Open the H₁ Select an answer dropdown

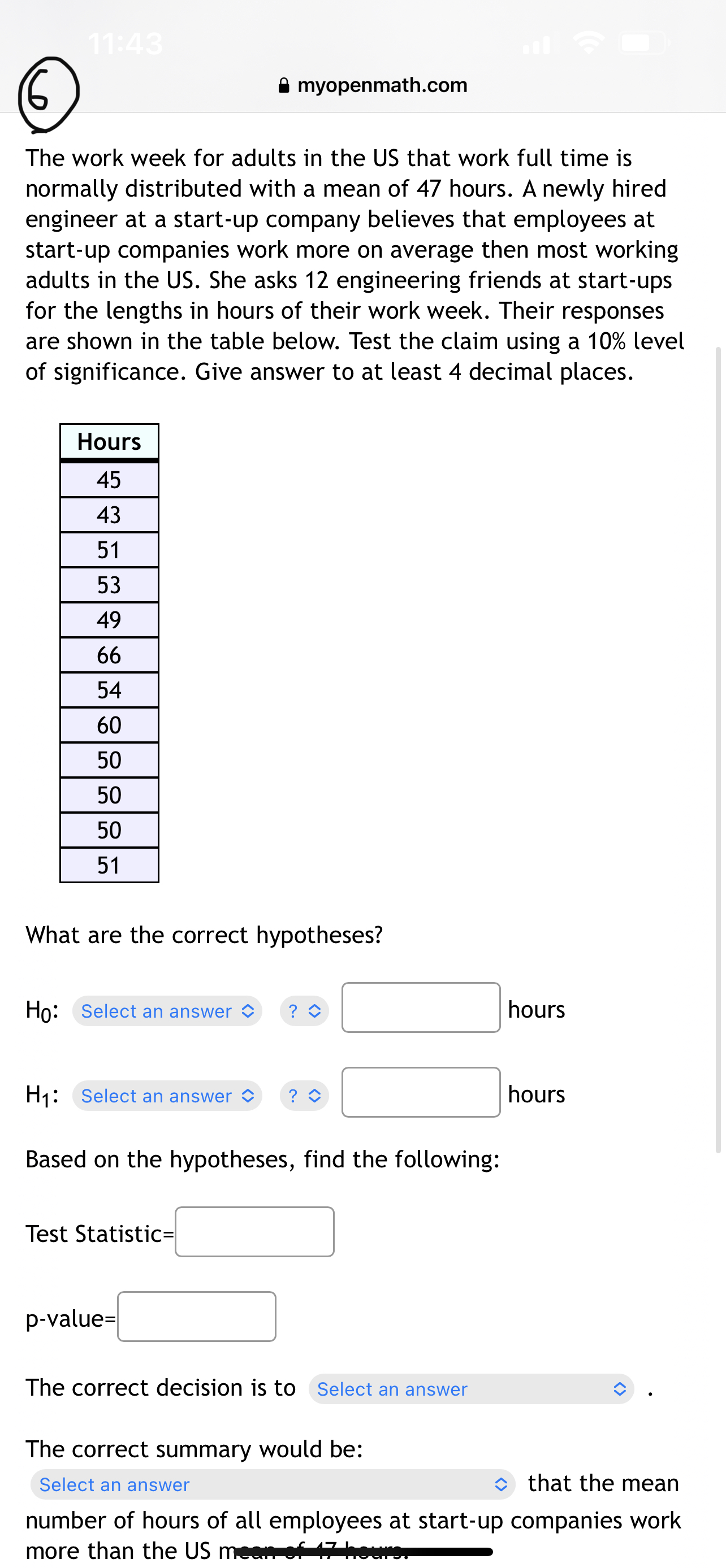coord(167,1096)
